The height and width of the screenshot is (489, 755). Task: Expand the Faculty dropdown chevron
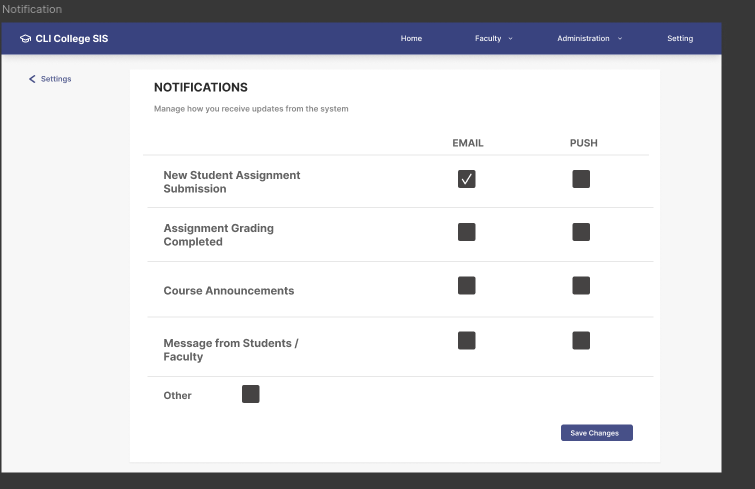pos(511,39)
